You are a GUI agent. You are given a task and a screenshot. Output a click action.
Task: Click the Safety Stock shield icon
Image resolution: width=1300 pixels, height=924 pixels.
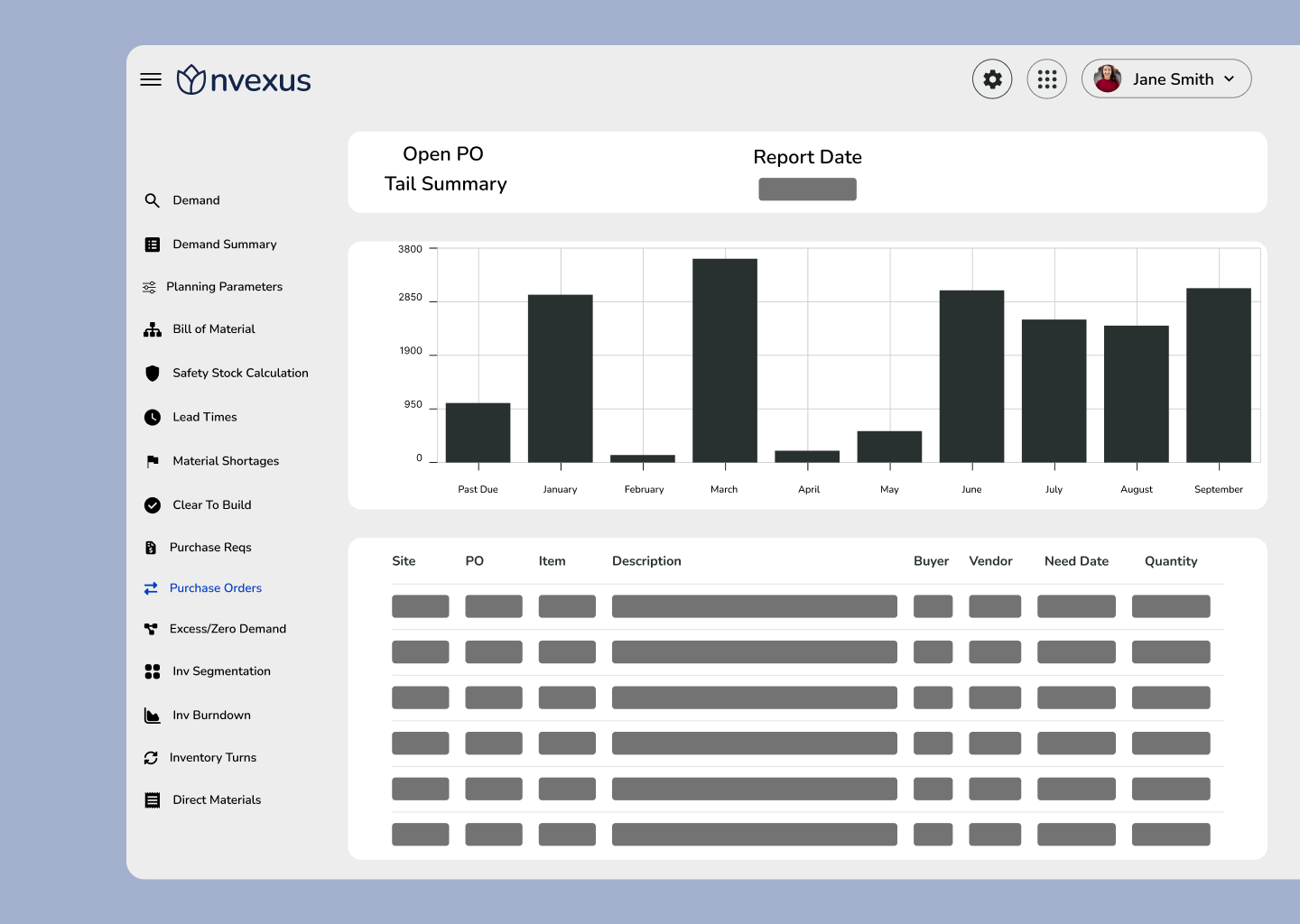click(152, 373)
